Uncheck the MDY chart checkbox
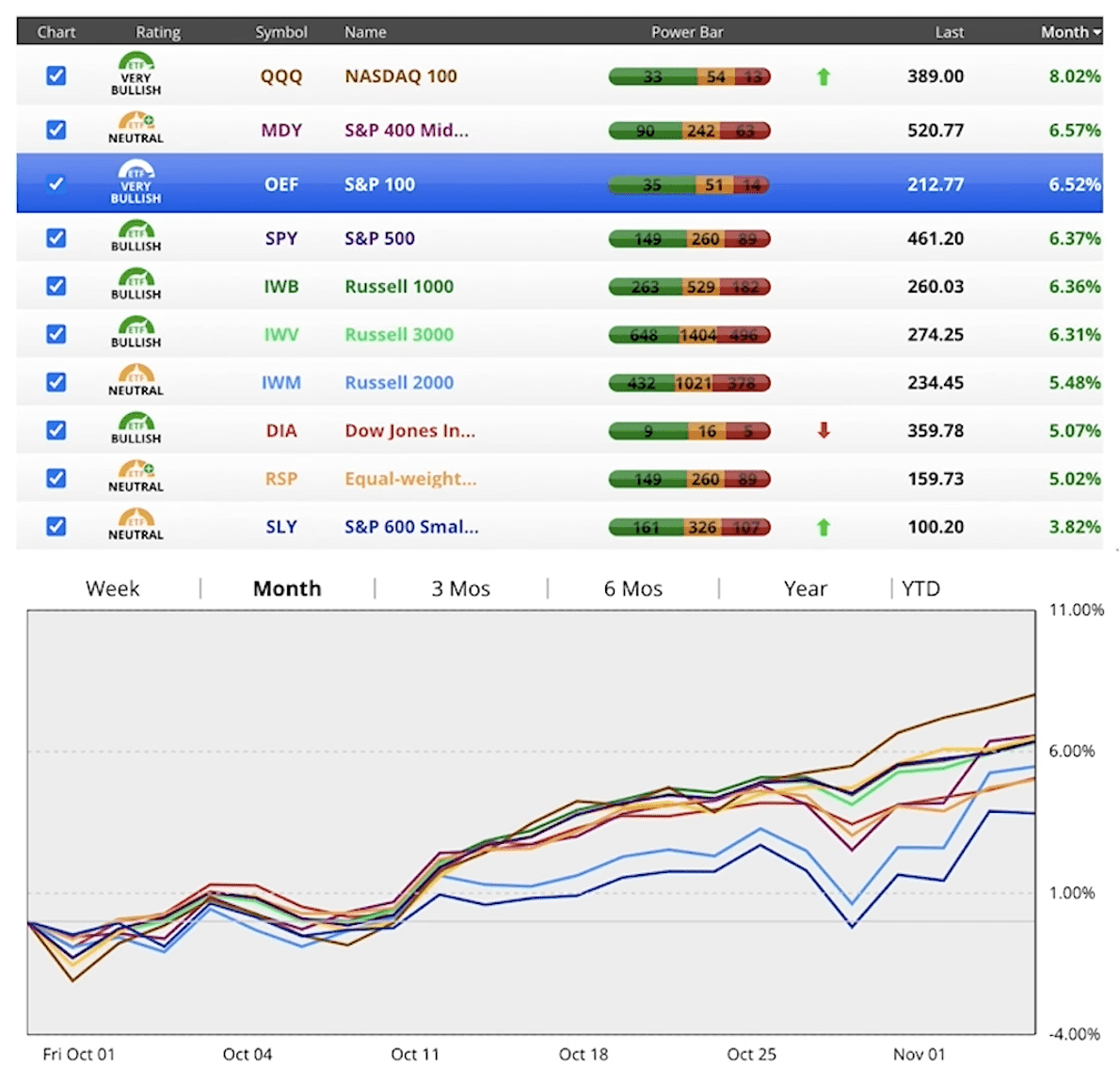Screen dimensions: 1120x1082 click(56, 130)
